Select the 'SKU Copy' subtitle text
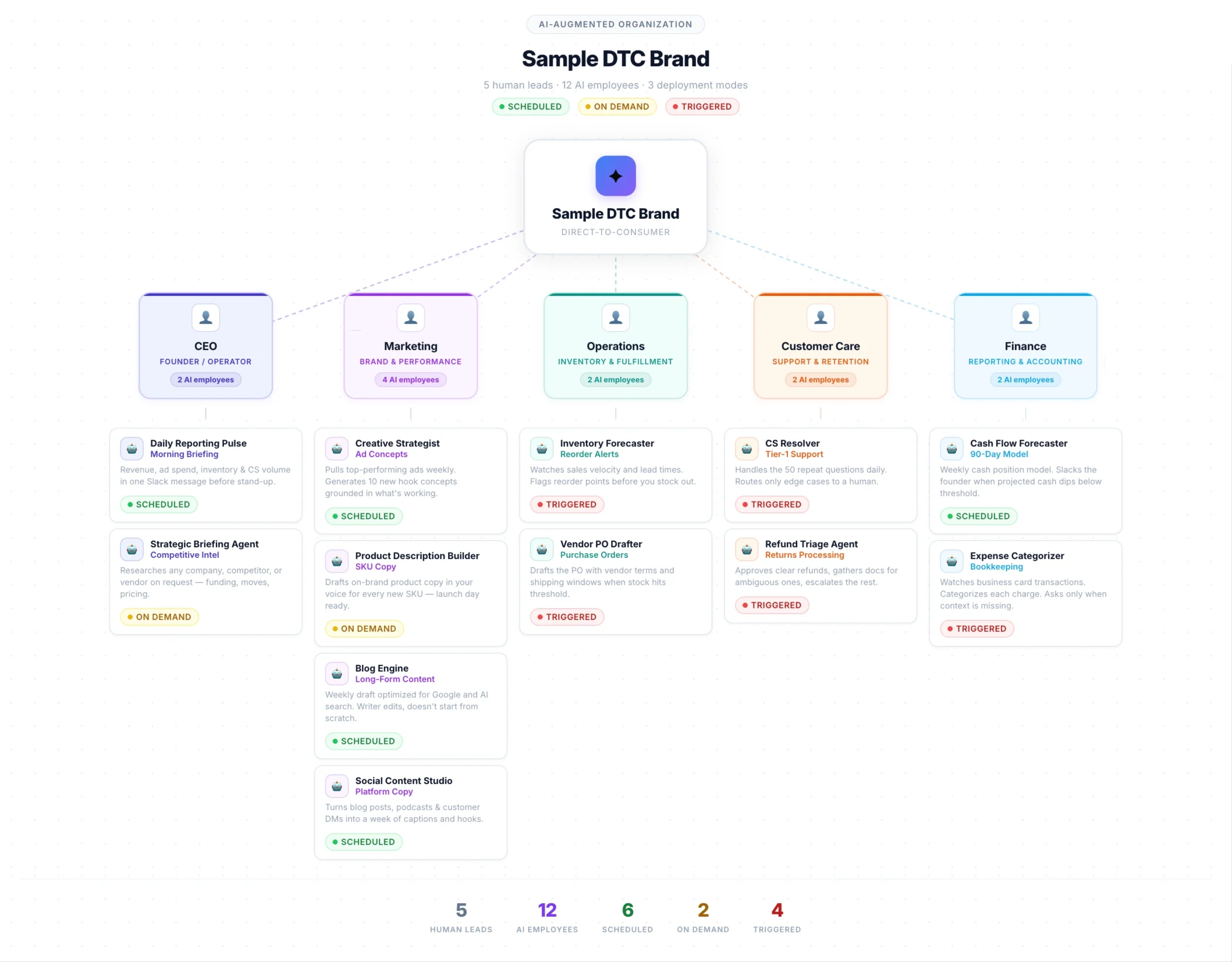Image resolution: width=1232 pixels, height=962 pixels. 375,567
